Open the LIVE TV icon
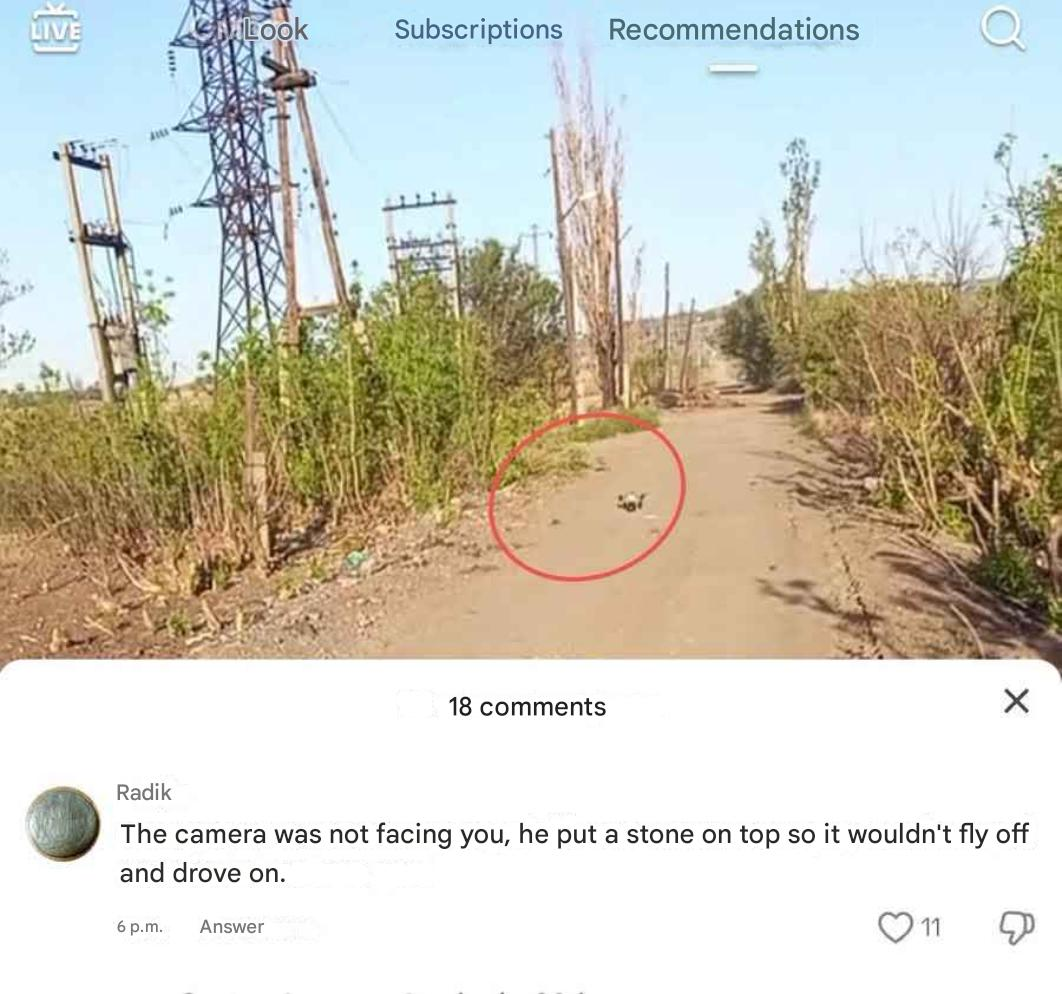Viewport: 1062px width, 994px height. (x=56, y=28)
